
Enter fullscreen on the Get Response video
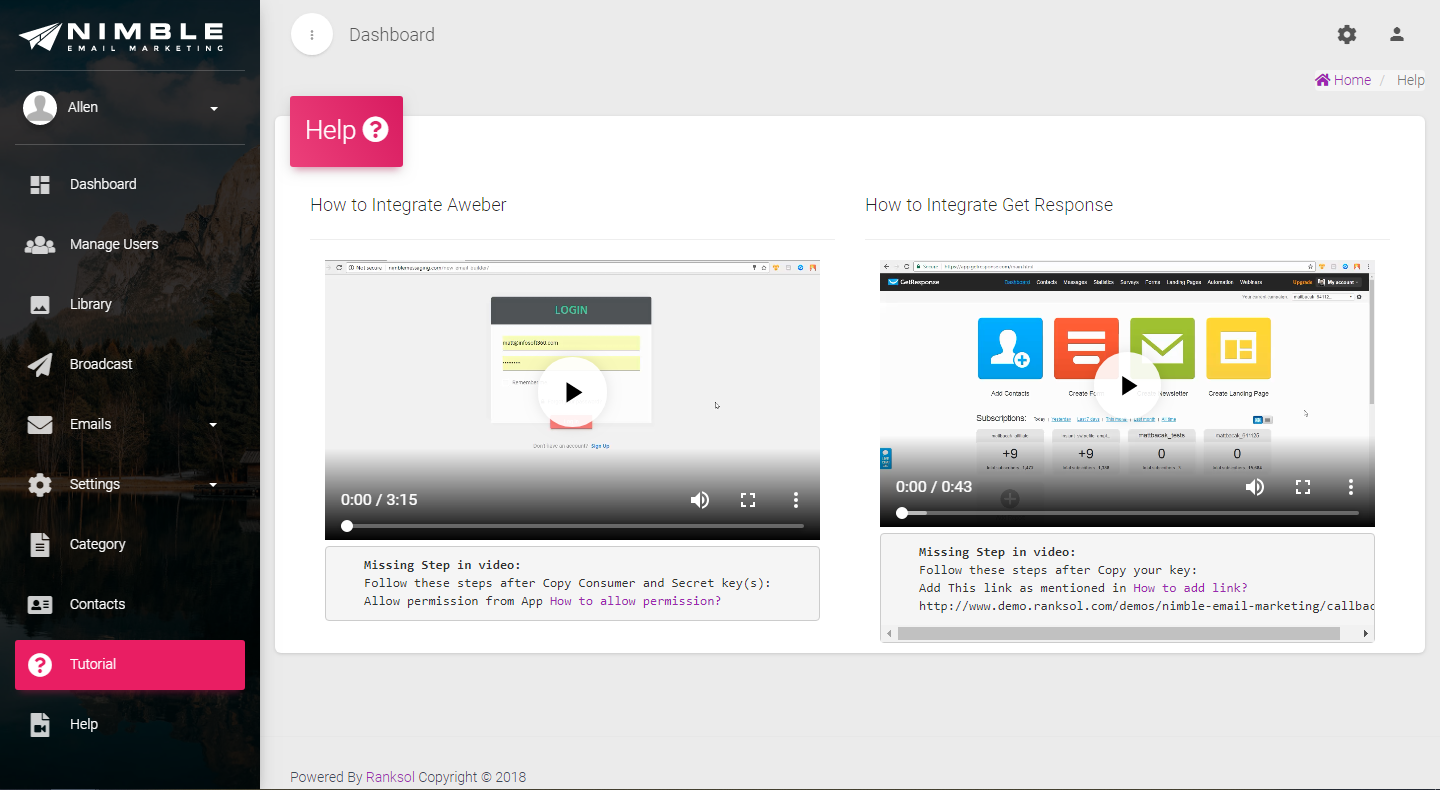pos(1303,487)
